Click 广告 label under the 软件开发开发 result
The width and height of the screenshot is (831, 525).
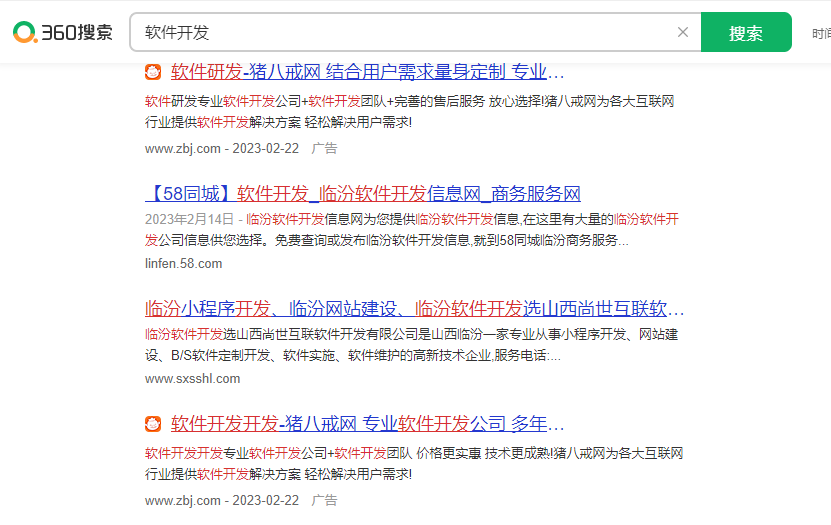(x=324, y=500)
